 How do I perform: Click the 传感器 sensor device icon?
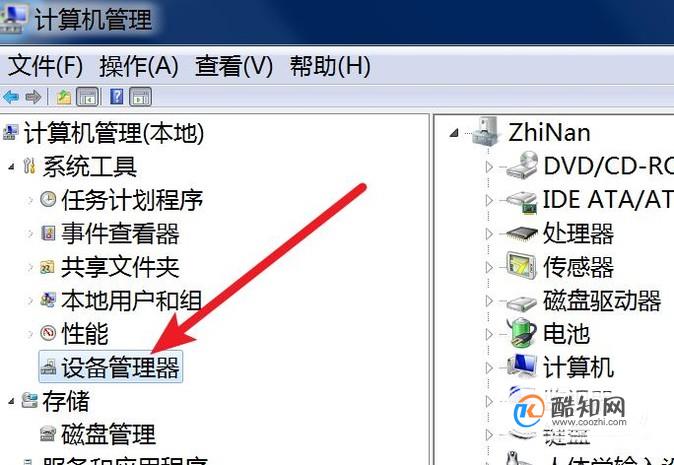[521, 266]
